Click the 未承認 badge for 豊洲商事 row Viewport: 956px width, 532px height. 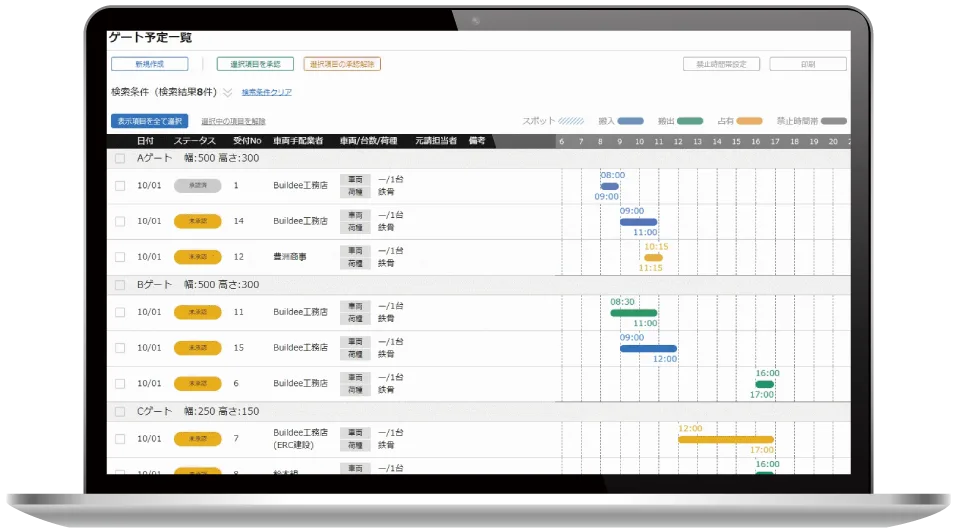point(197,257)
